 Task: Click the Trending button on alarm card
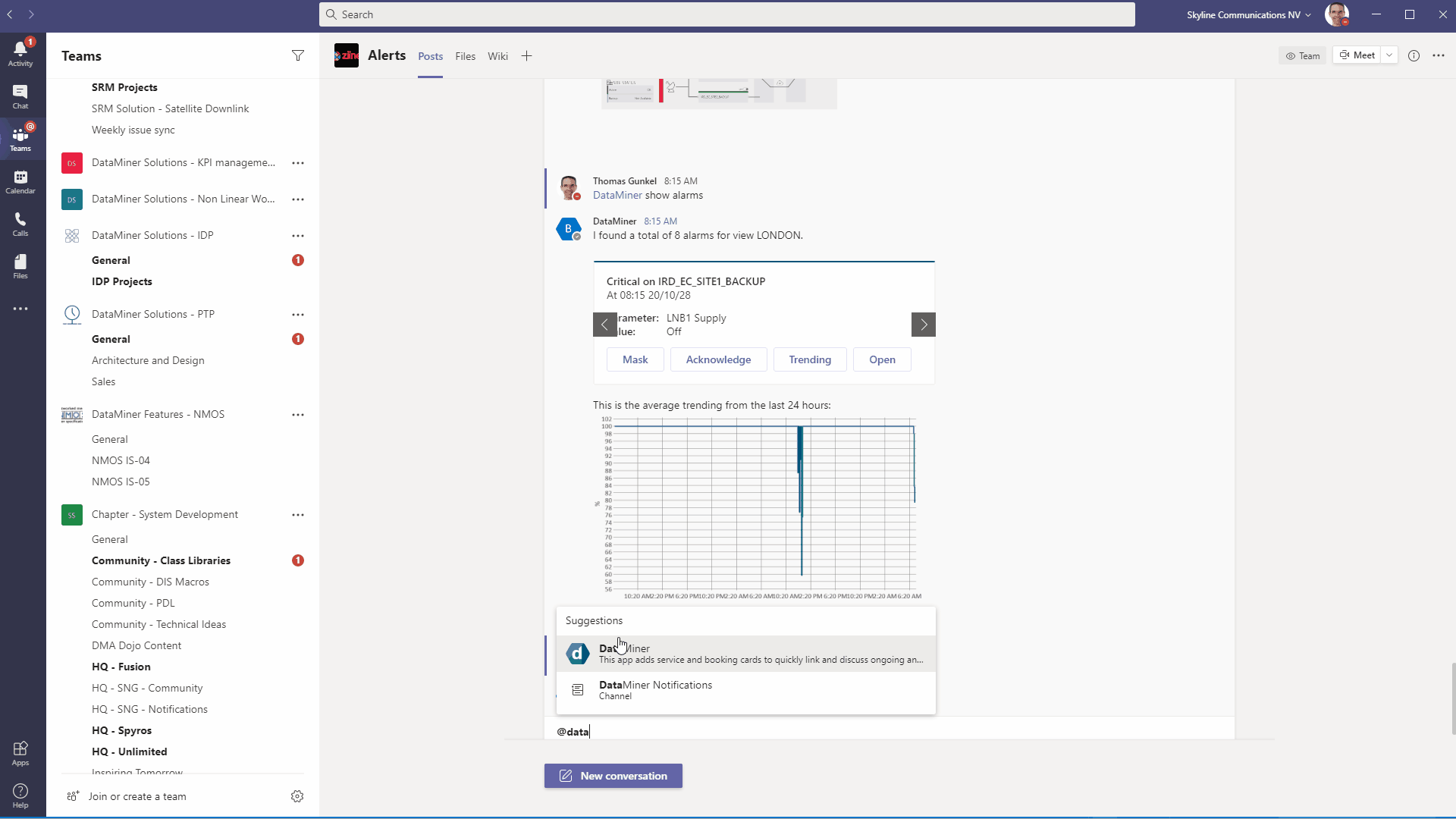(810, 359)
